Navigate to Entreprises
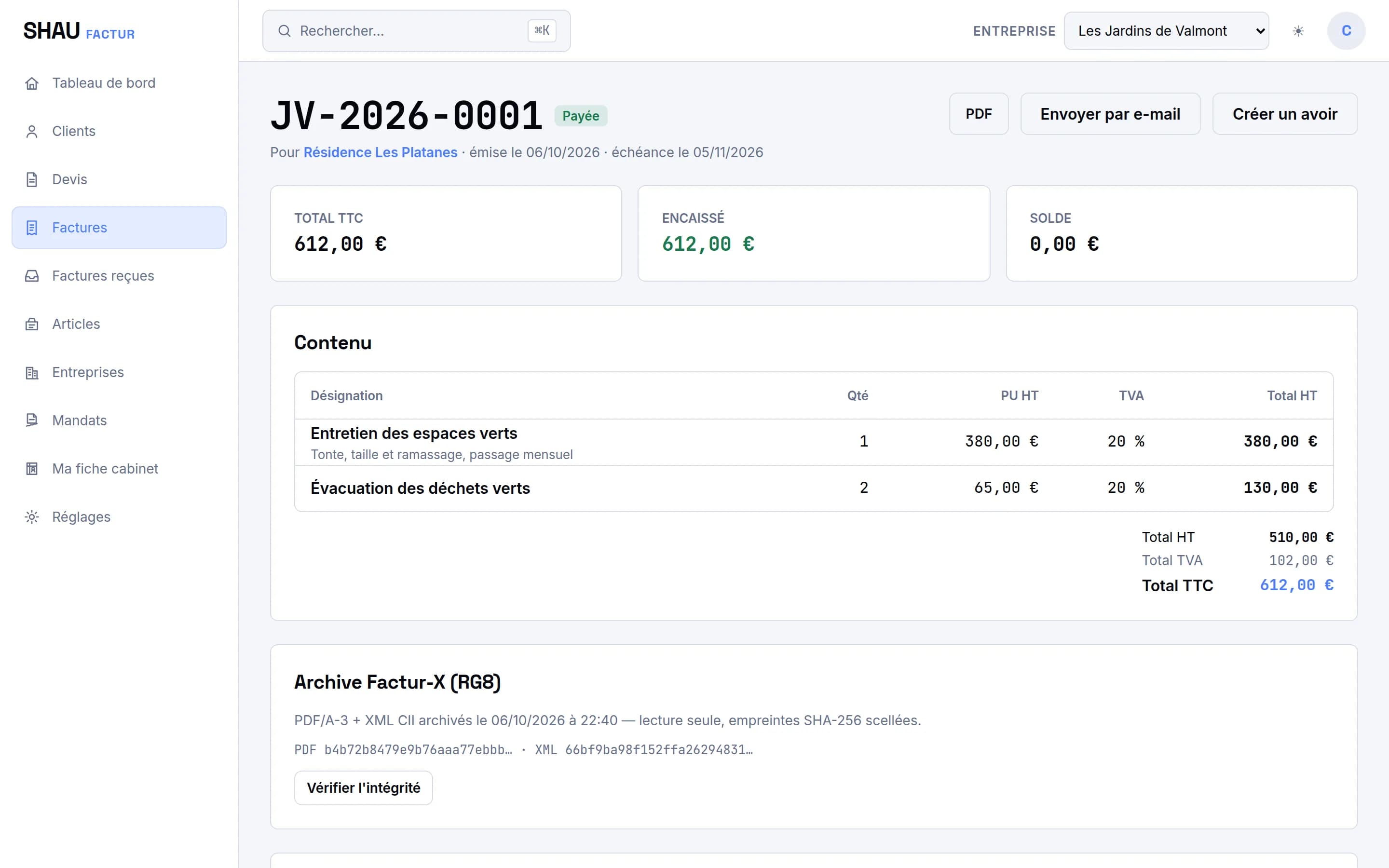The image size is (1389, 868). pos(119,373)
